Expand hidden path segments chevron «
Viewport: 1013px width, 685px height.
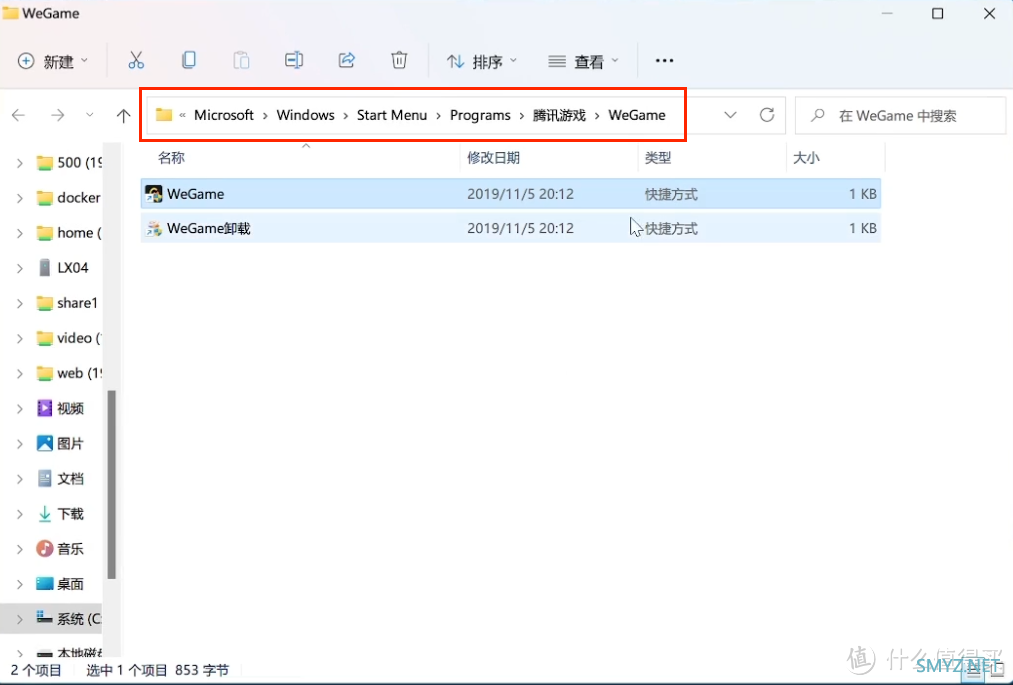(x=182, y=115)
